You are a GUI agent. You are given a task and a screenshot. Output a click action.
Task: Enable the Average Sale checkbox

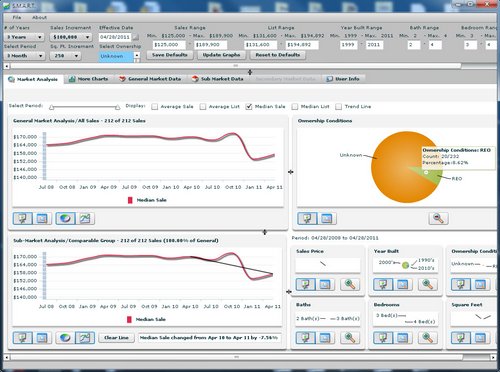(x=154, y=107)
